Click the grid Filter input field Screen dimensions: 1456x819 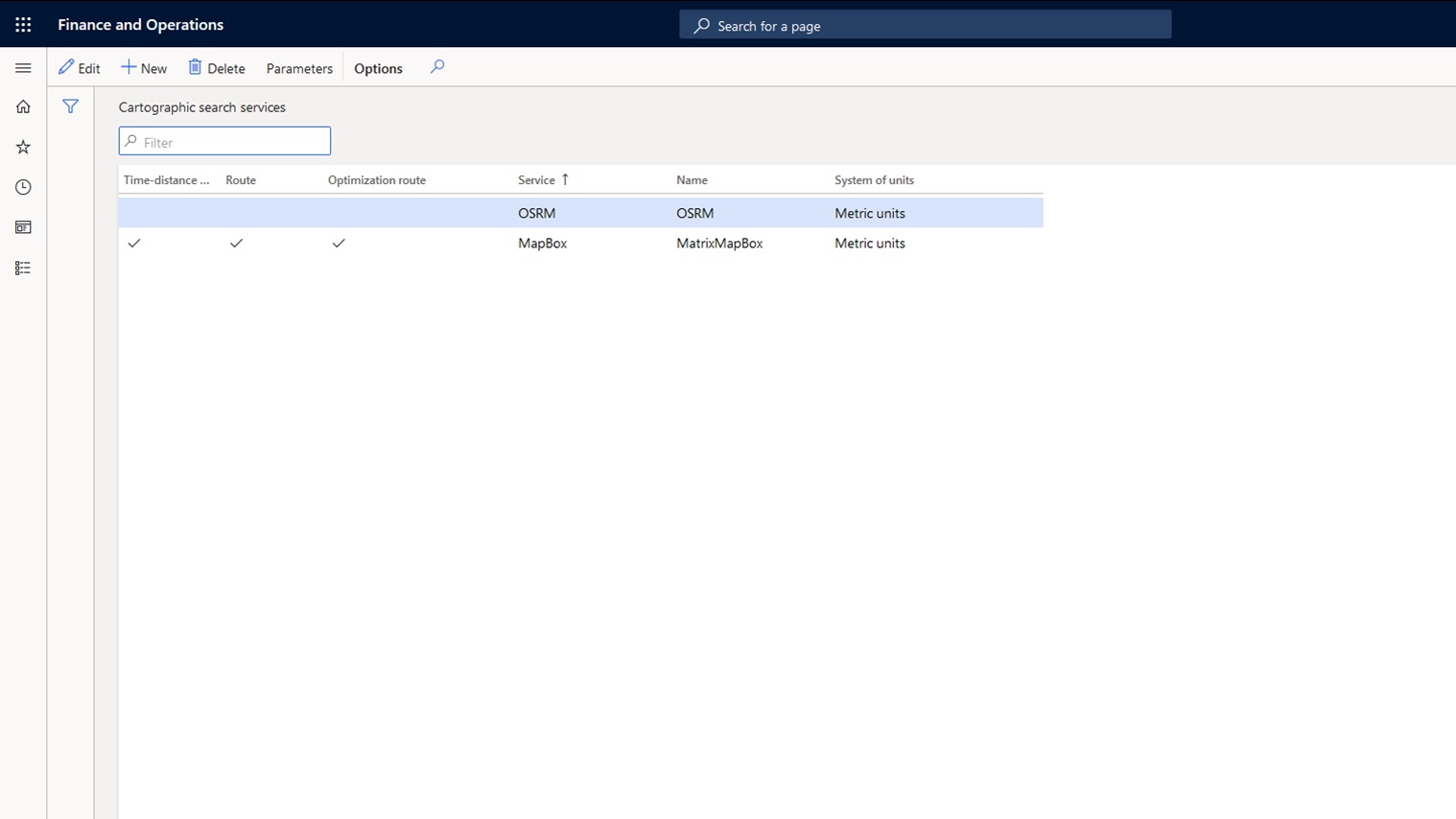tap(230, 142)
